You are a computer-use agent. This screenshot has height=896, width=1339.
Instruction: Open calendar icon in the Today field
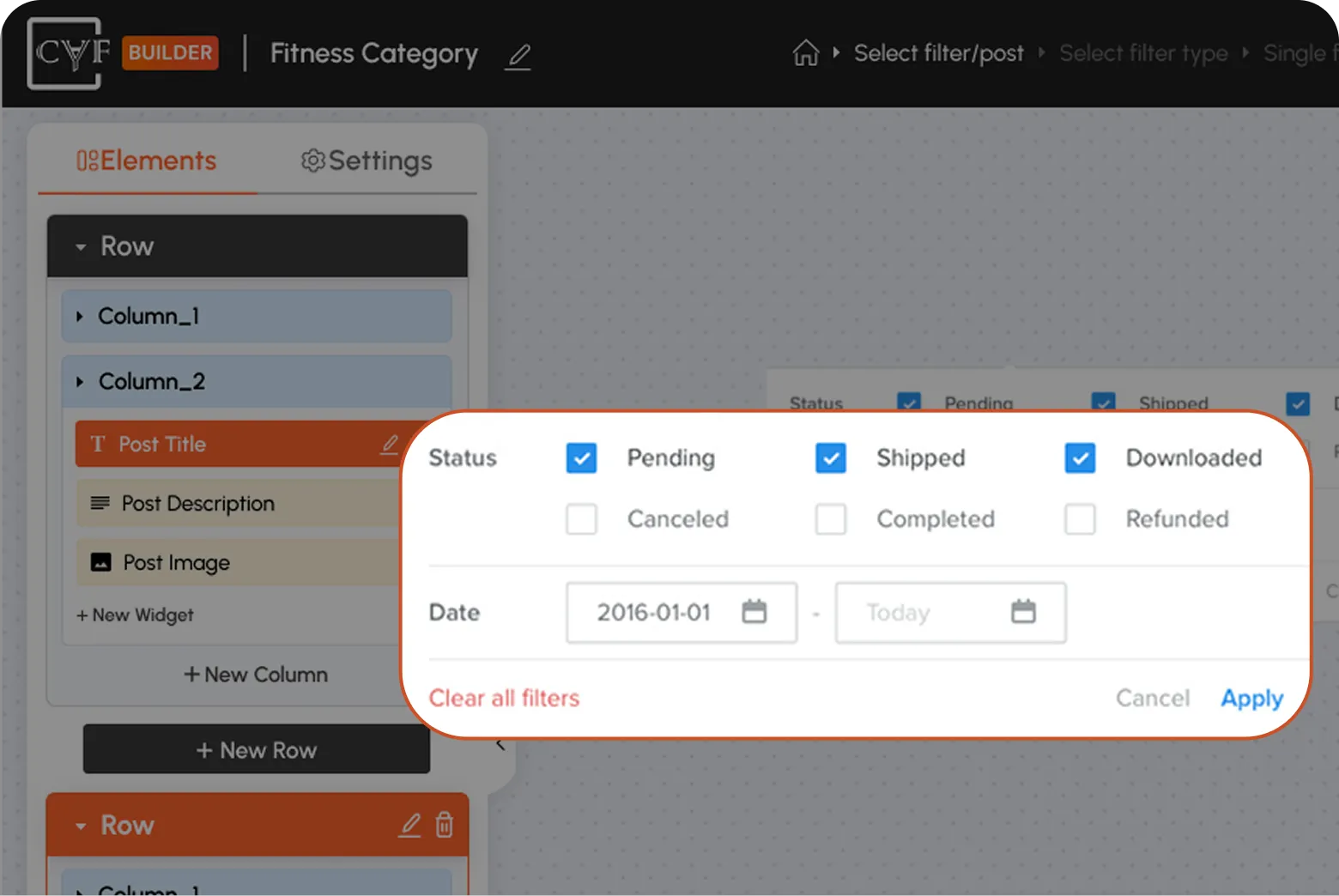(x=1023, y=612)
